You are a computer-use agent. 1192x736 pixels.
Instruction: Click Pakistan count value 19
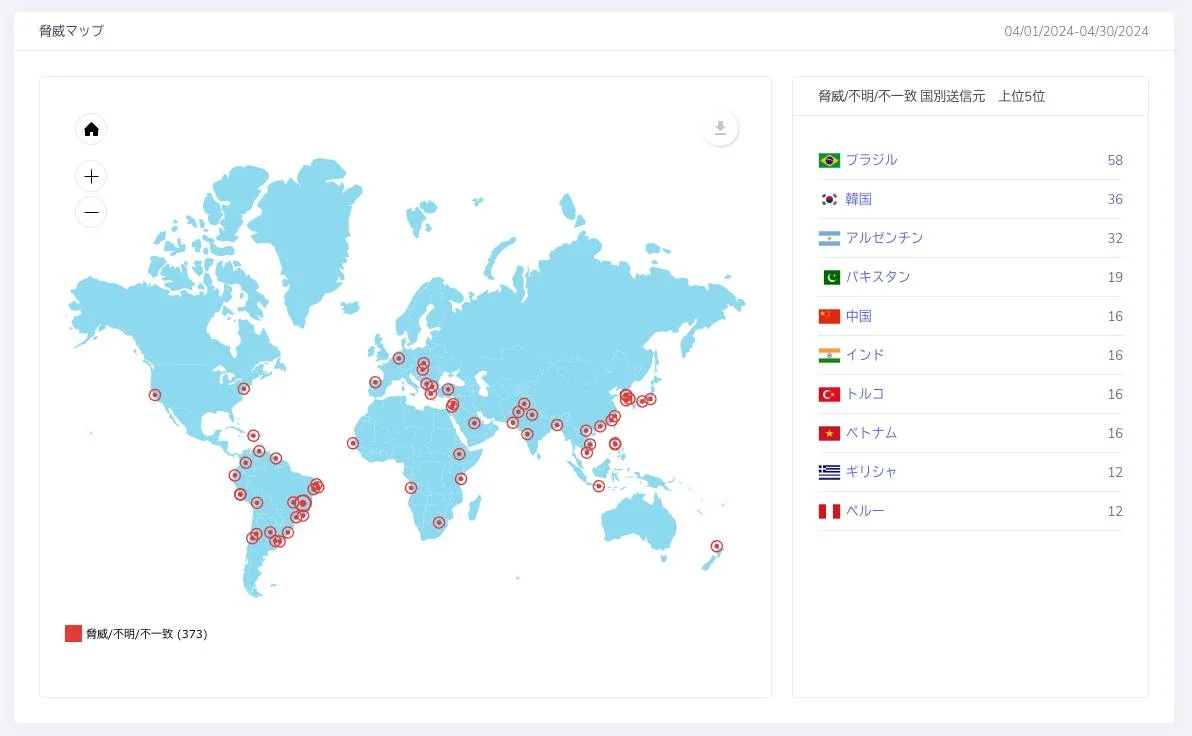click(1114, 278)
